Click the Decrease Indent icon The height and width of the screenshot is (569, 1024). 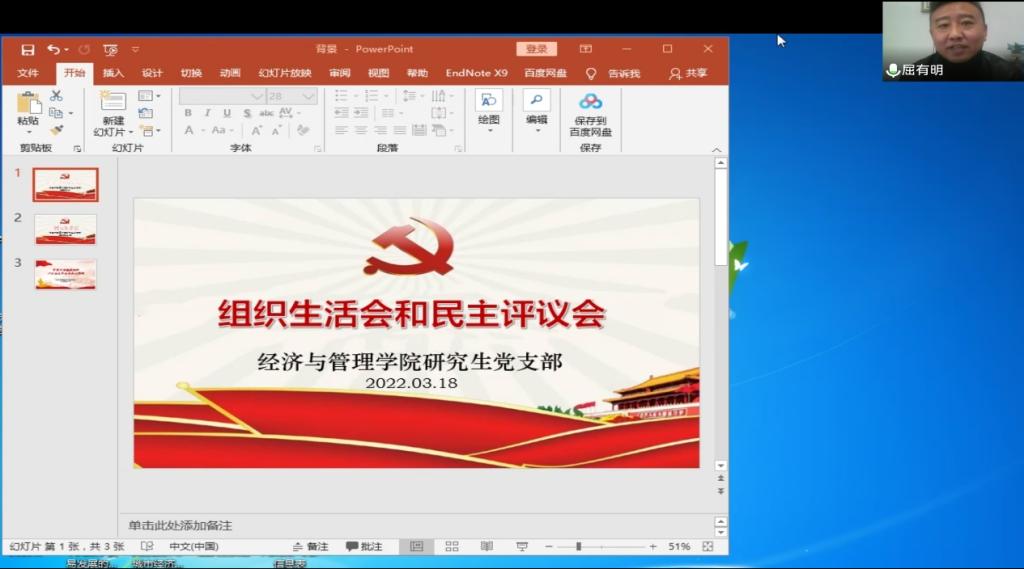(341, 113)
